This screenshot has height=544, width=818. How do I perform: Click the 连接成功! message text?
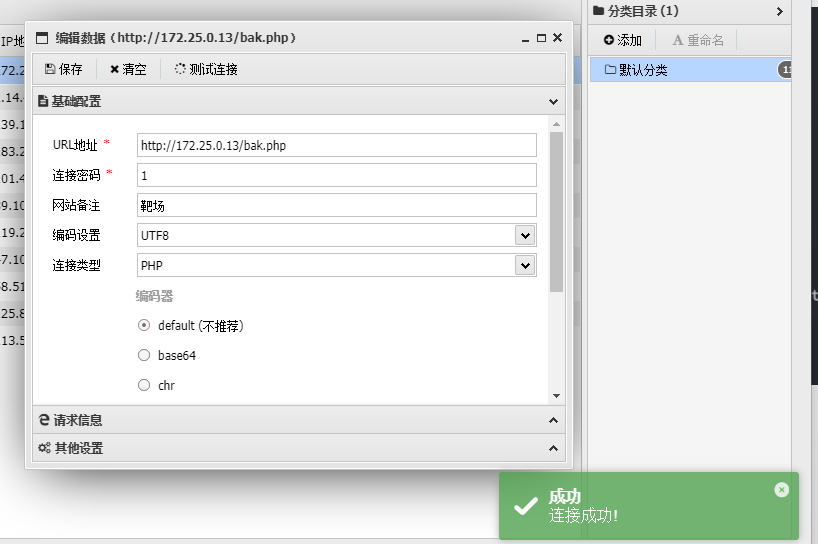coord(583,515)
